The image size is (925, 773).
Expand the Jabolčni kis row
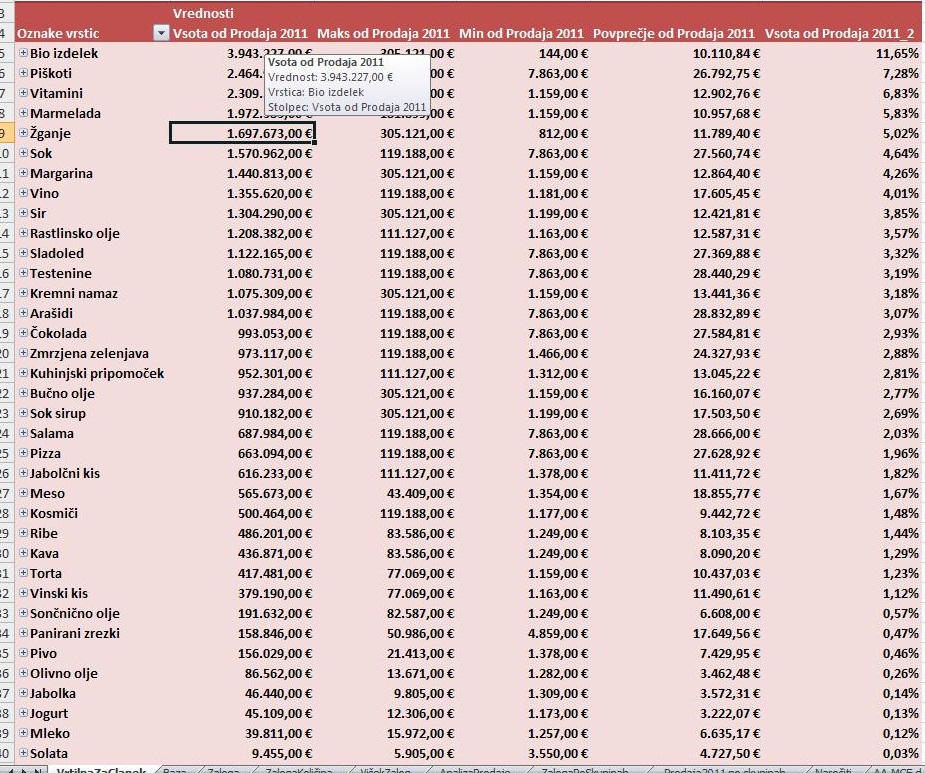23,473
